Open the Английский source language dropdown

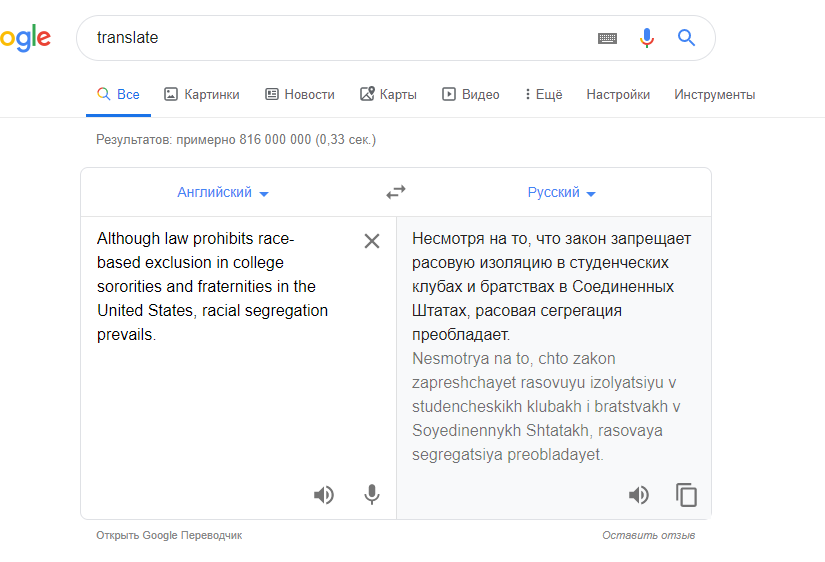point(223,193)
